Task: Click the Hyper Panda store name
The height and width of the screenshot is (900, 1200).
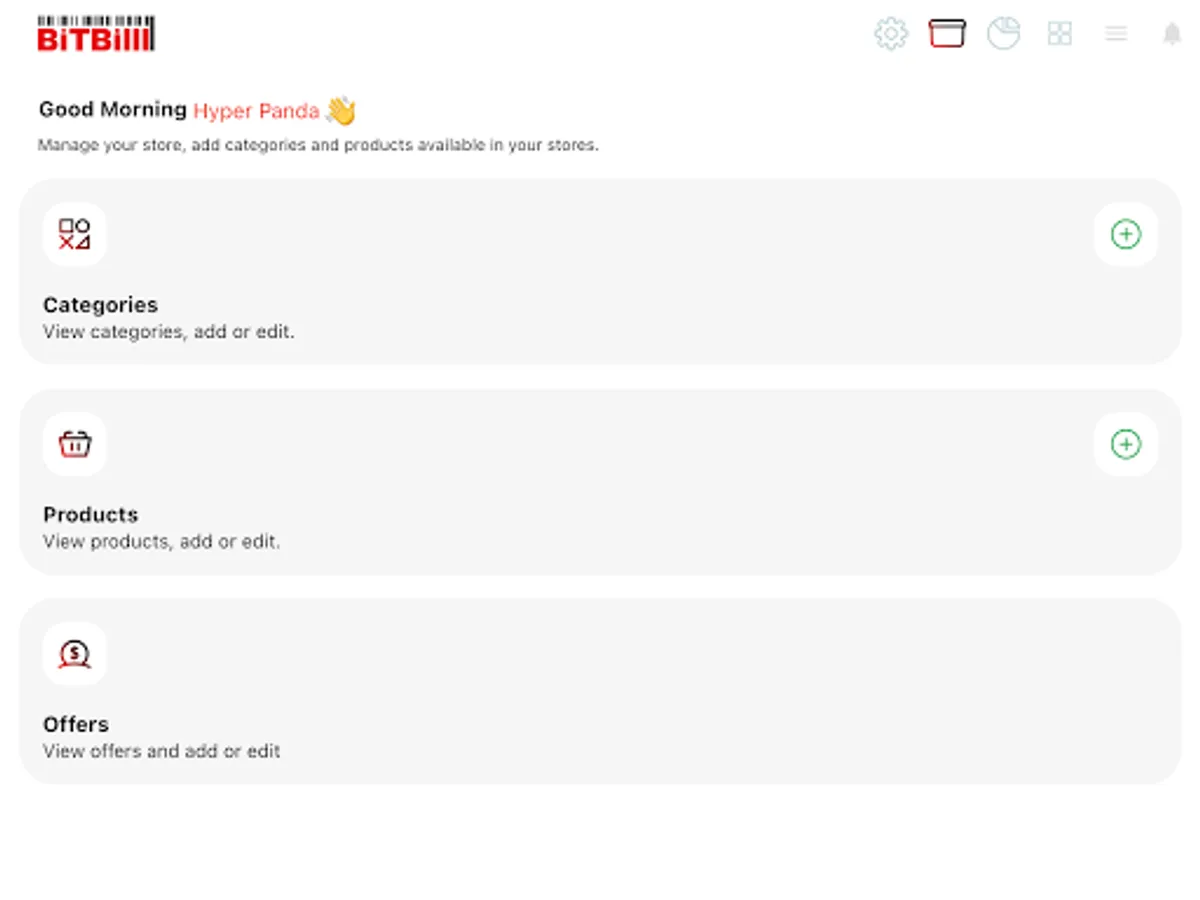Action: [256, 111]
